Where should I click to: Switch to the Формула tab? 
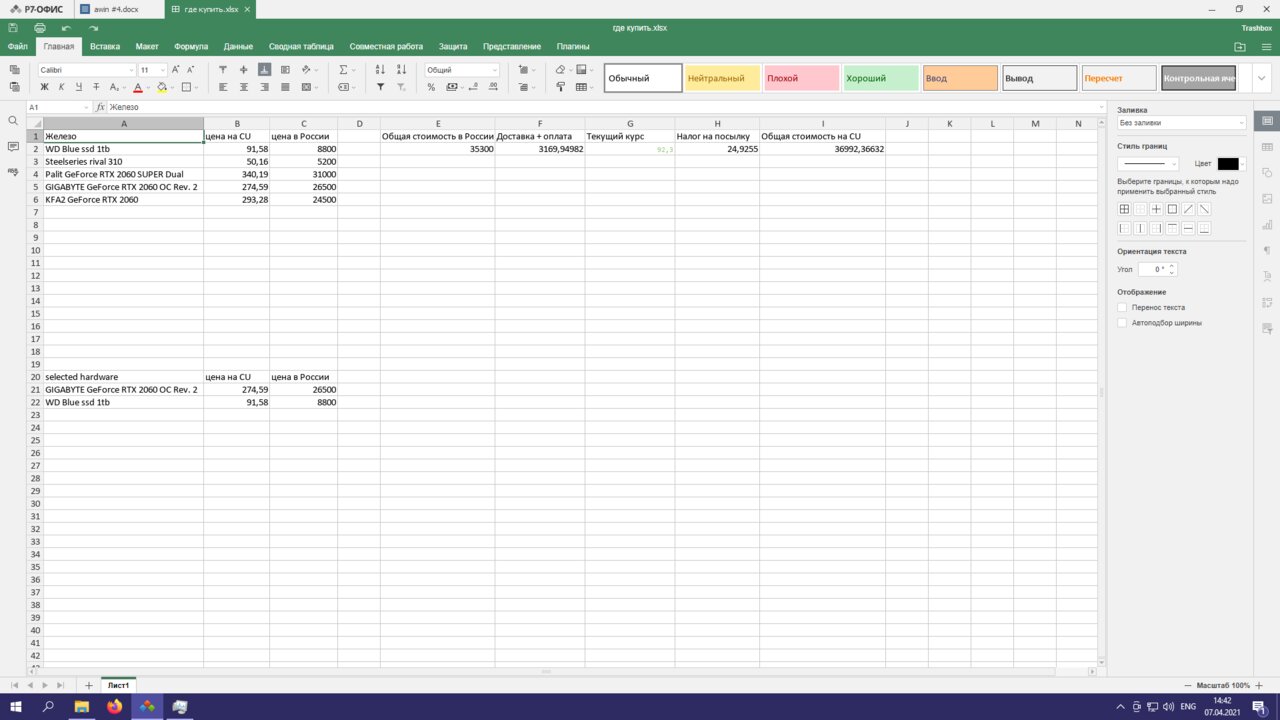pyautogui.click(x=191, y=47)
